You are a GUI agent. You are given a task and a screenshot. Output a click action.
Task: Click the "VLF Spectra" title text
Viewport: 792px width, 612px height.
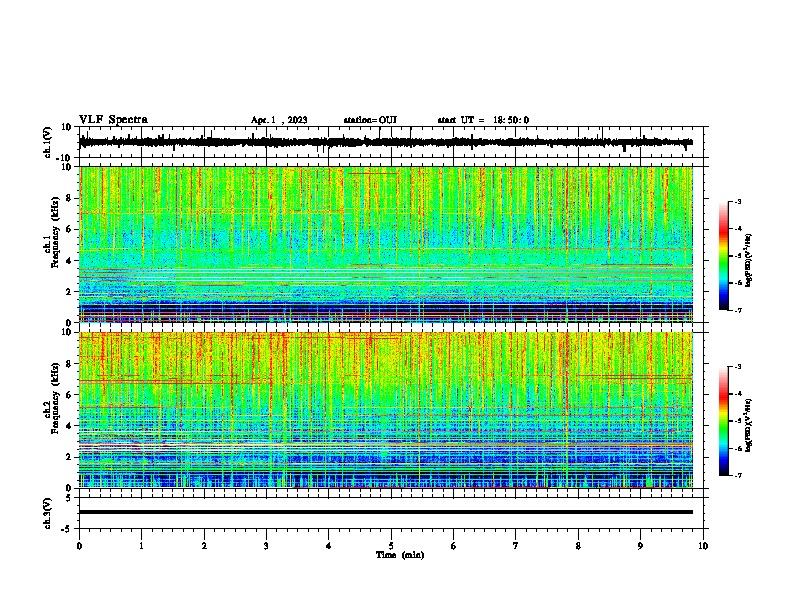point(113,120)
